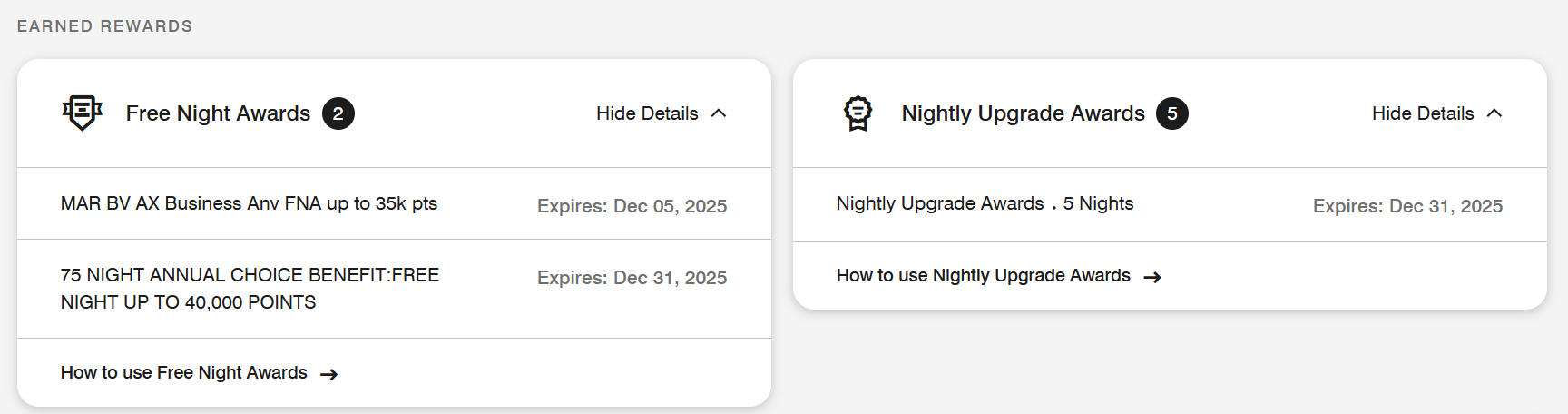Open How to use Free Night Awards link
1568x414 pixels.
[x=184, y=372]
